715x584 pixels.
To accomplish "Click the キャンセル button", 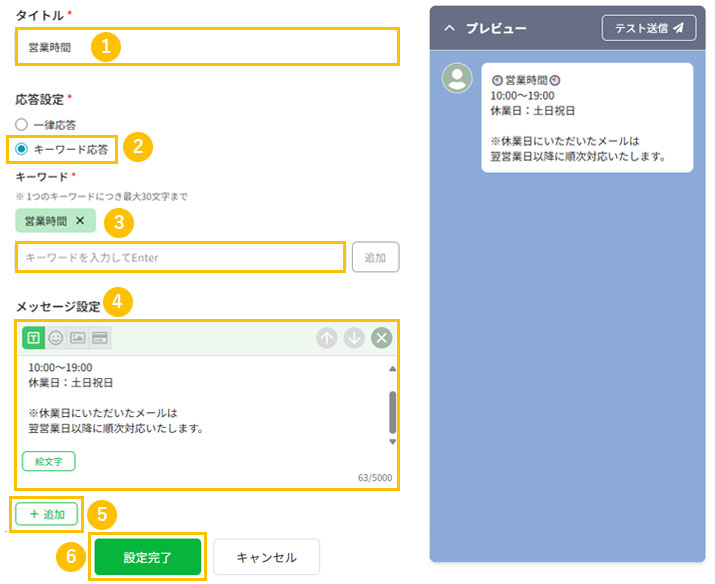I will (x=266, y=558).
